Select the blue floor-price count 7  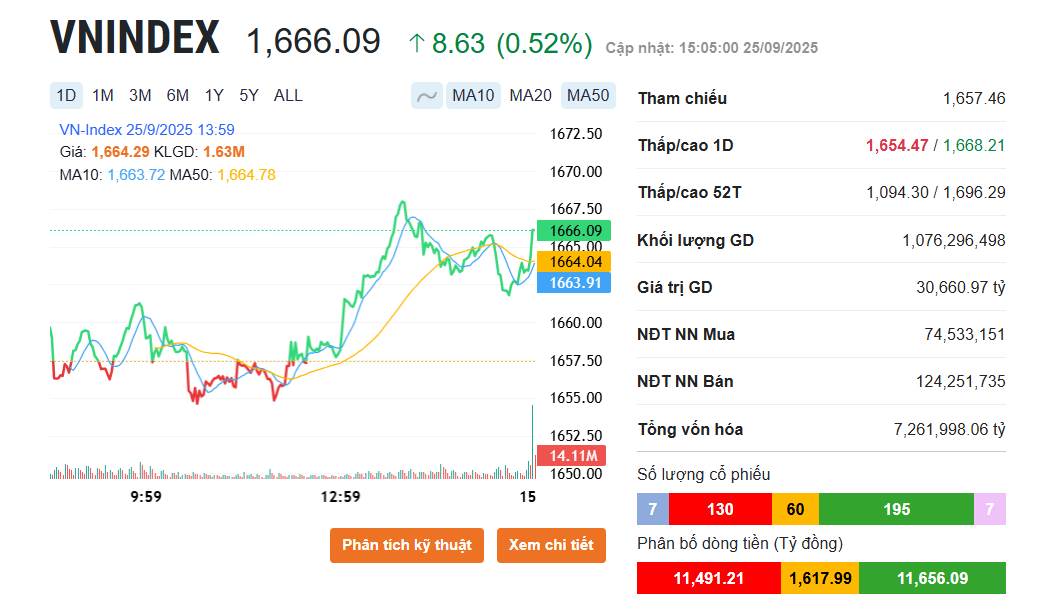pos(652,509)
